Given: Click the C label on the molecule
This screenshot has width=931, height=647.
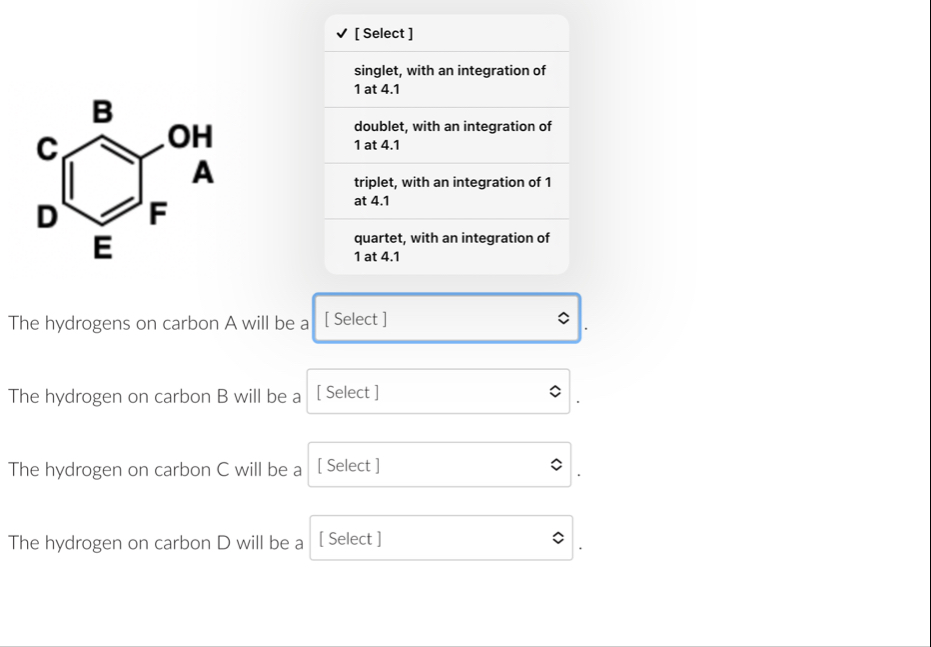Looking at the screenshot, I should tap(44, 149).
